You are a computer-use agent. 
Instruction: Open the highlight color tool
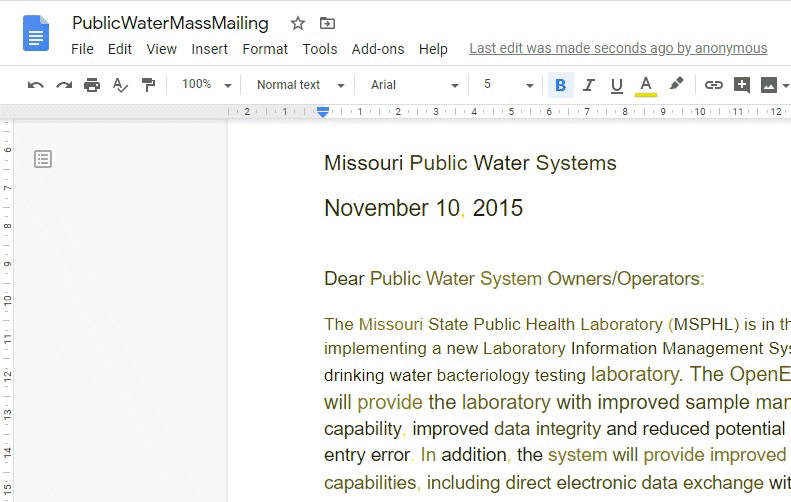[x=676, y=84]
